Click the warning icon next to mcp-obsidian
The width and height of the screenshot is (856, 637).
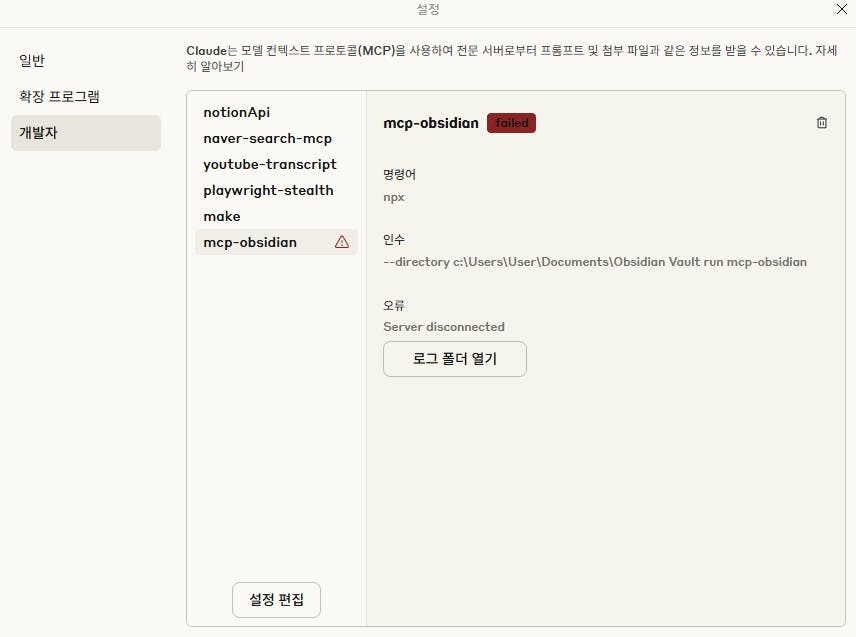342,242
